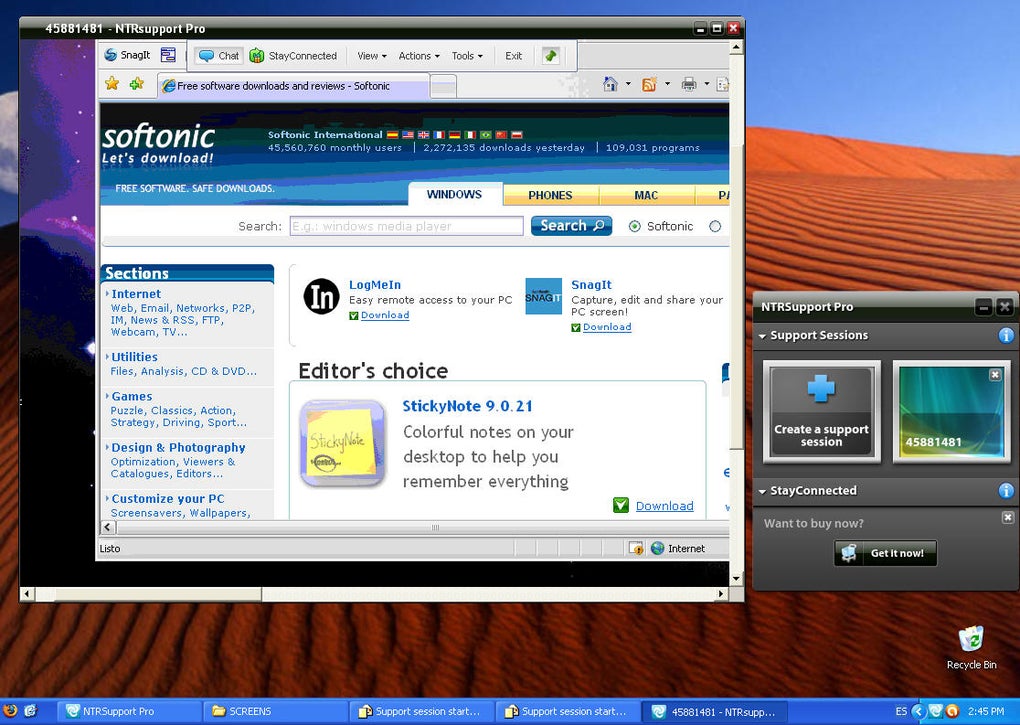
Task: Open the Utilities section
Action: point(135,357)
